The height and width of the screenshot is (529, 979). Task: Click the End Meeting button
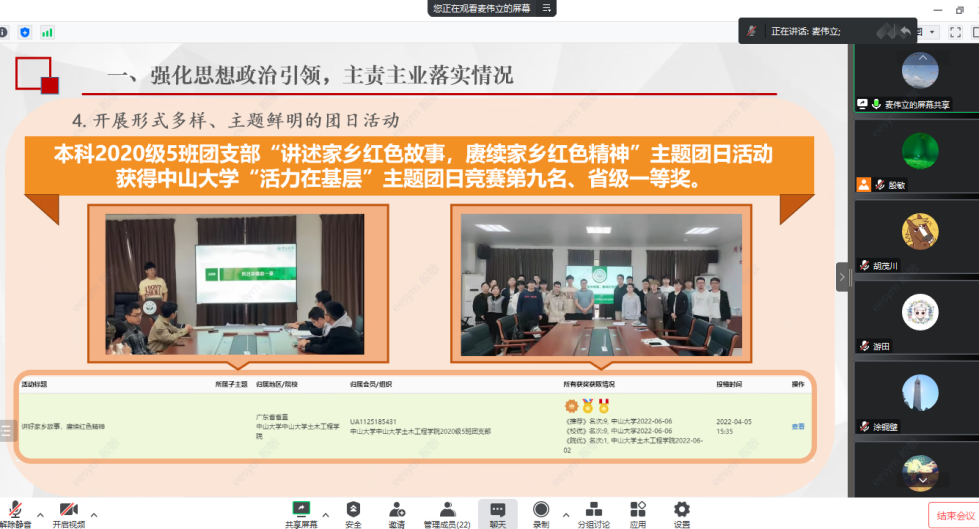(x=955, y=515)
